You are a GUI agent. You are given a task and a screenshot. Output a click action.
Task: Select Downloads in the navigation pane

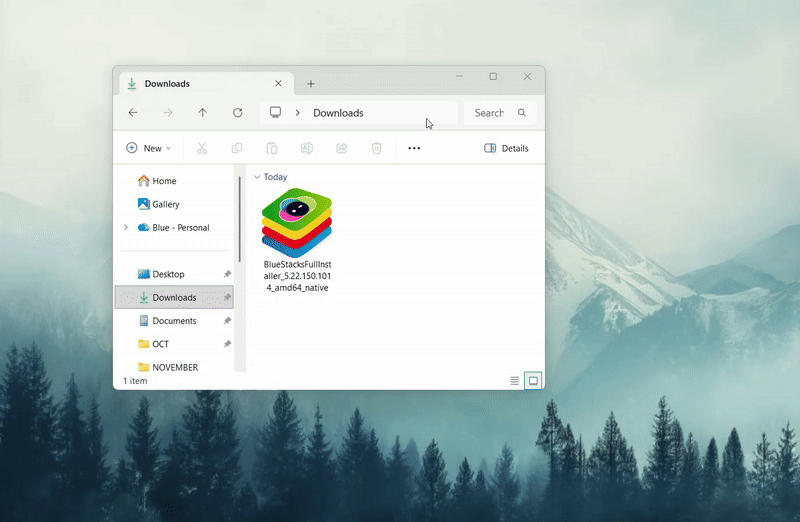point(174,297)
